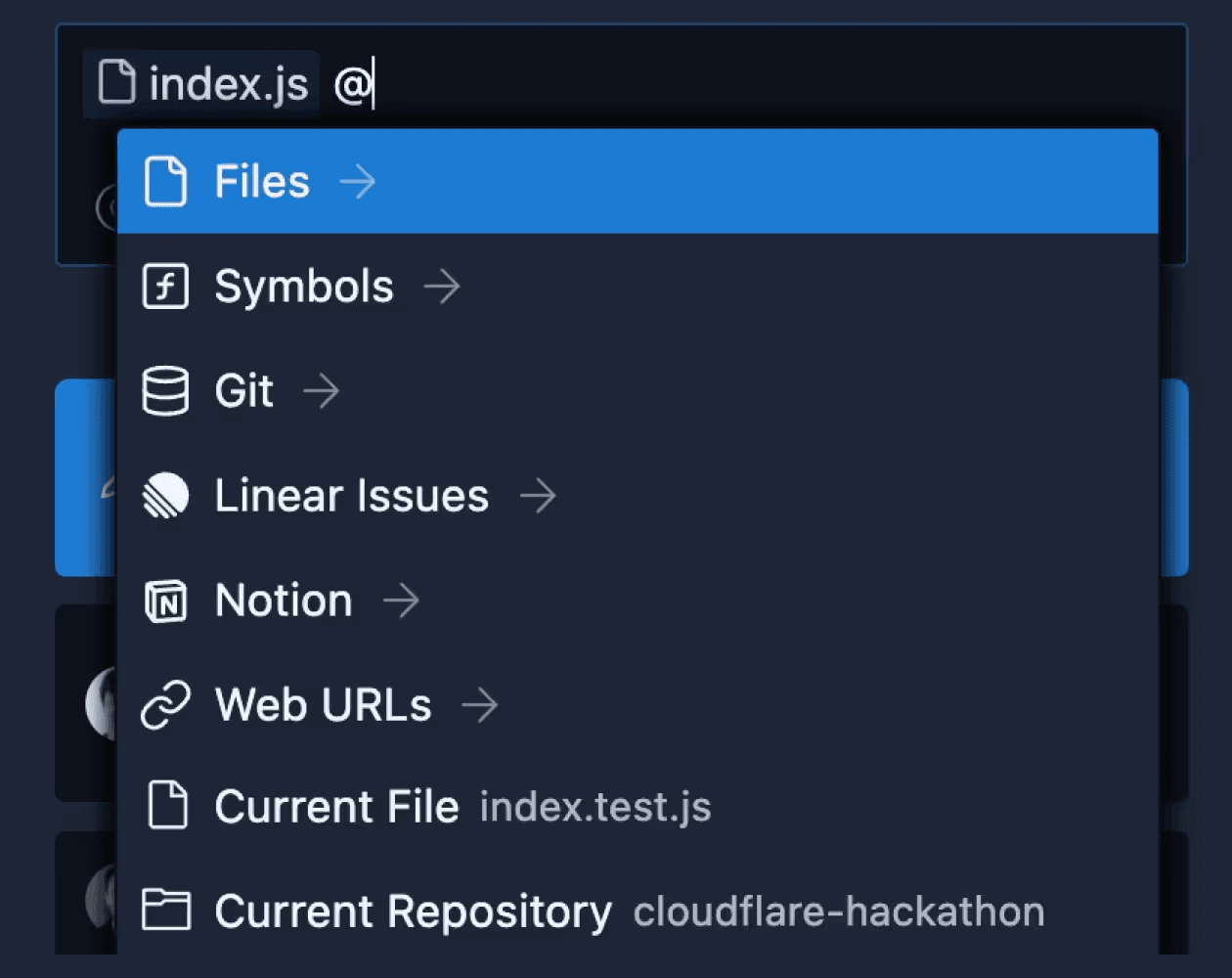Click the Web URLs chain-link icon
1232x978 pixels.
(x=165, y=705)
